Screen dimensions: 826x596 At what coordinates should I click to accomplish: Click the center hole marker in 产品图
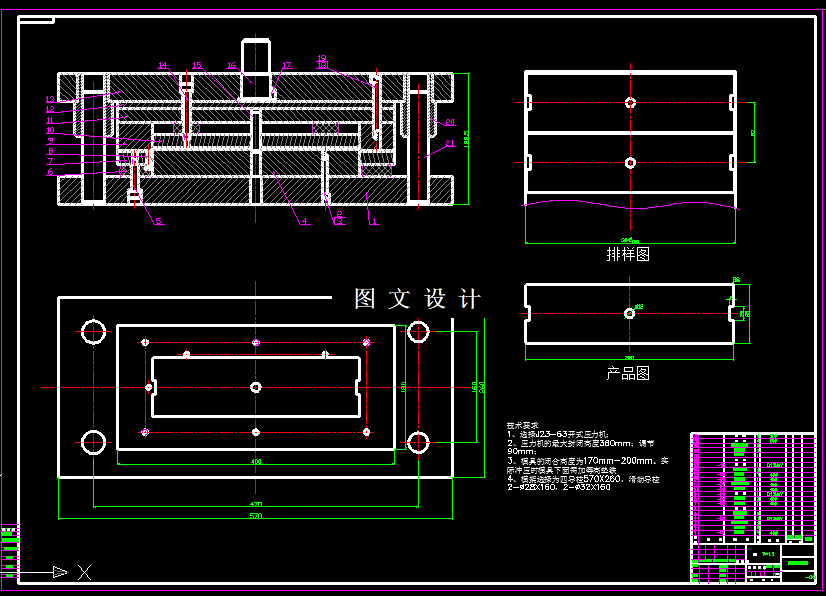click(630, 311)
